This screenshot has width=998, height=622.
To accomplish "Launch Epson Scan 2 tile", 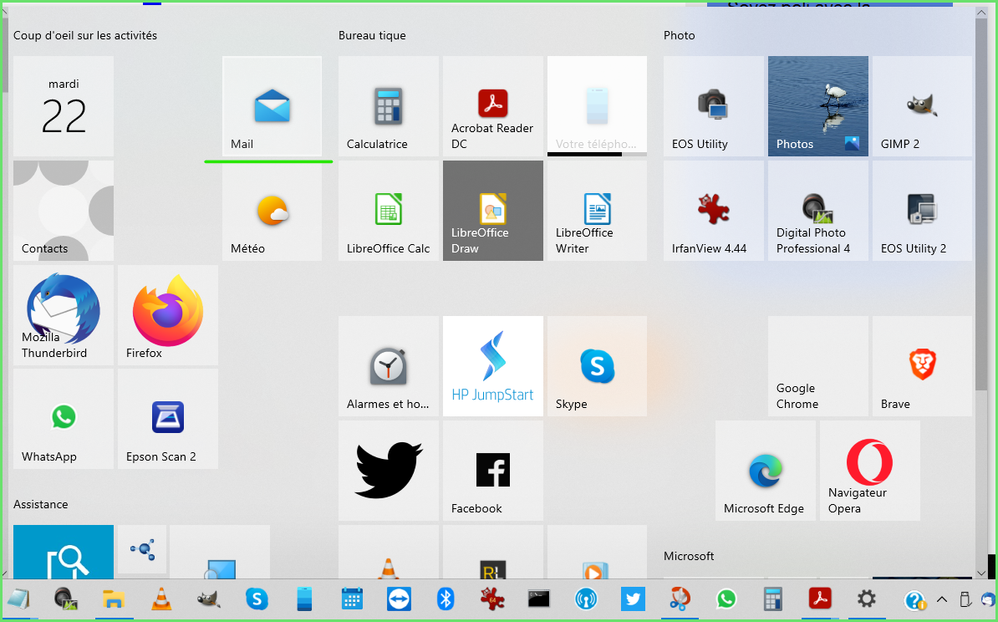I will pyautogui.click(x=167, y=419).
